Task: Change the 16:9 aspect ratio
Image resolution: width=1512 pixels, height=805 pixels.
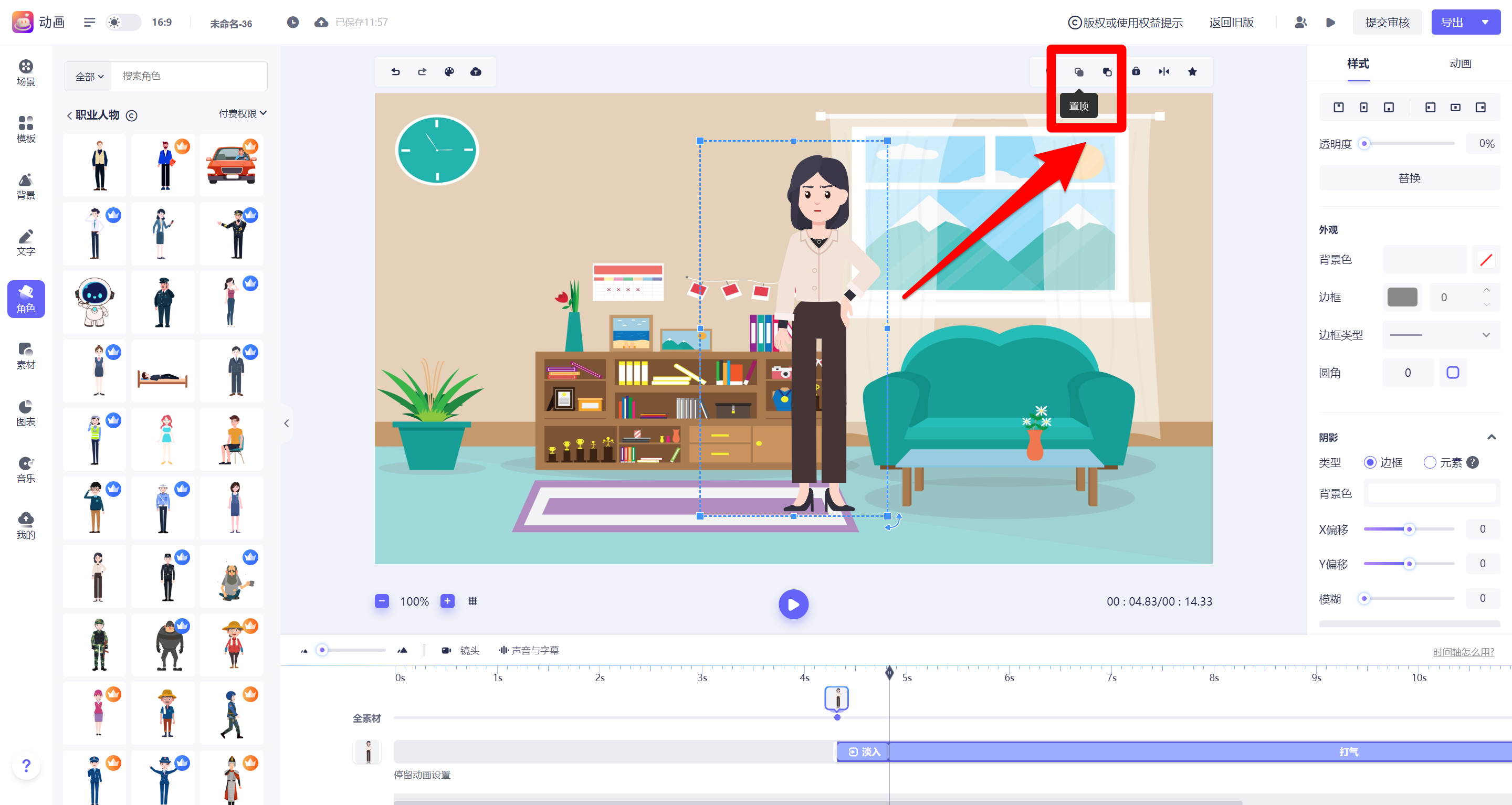Action: tap(161, 22)
